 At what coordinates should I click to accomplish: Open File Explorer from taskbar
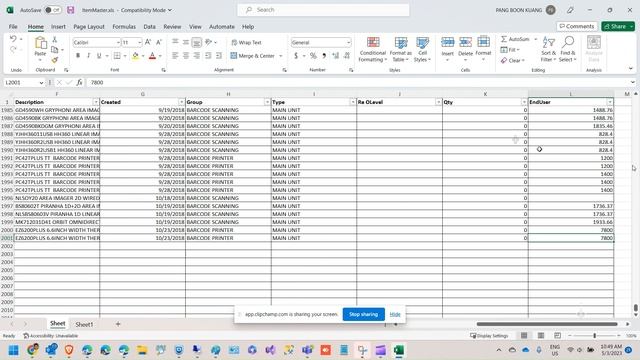142,350
